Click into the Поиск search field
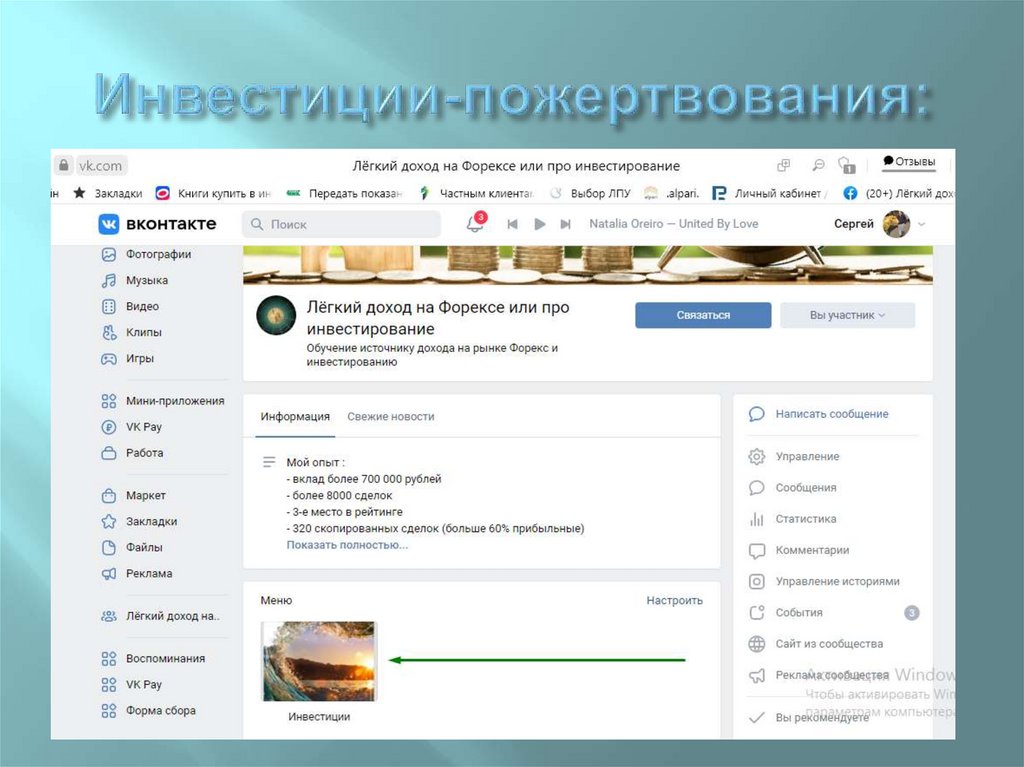 coord(342,224)
